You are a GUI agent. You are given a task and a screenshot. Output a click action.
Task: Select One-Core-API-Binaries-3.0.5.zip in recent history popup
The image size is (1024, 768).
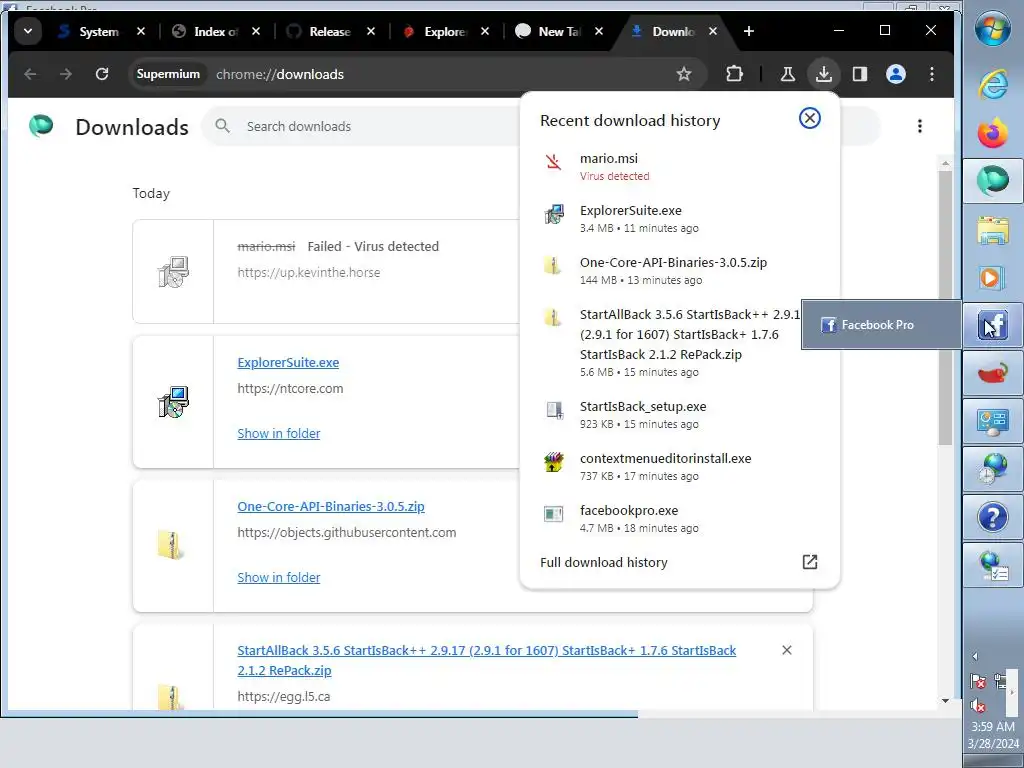(x=679, y=271)
